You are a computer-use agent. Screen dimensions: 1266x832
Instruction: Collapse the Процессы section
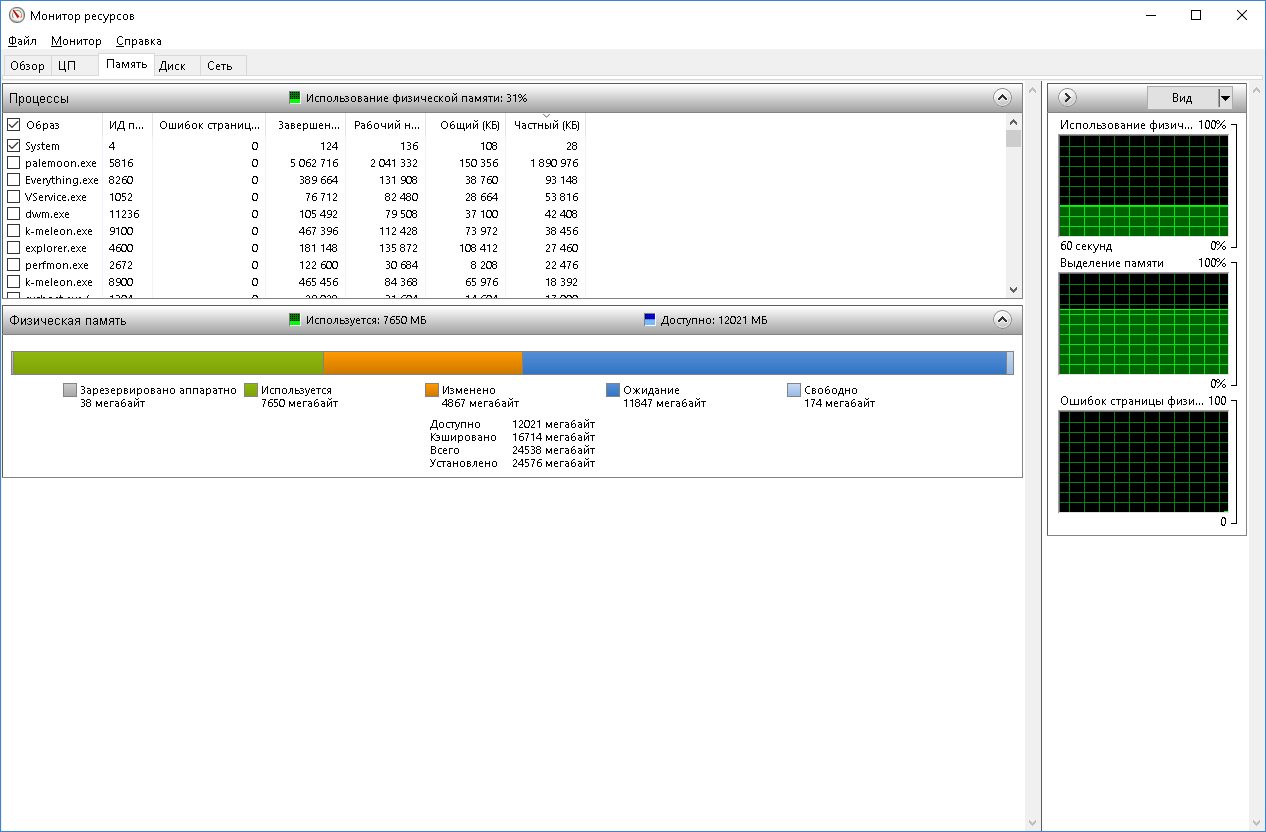coord(1002,98)
